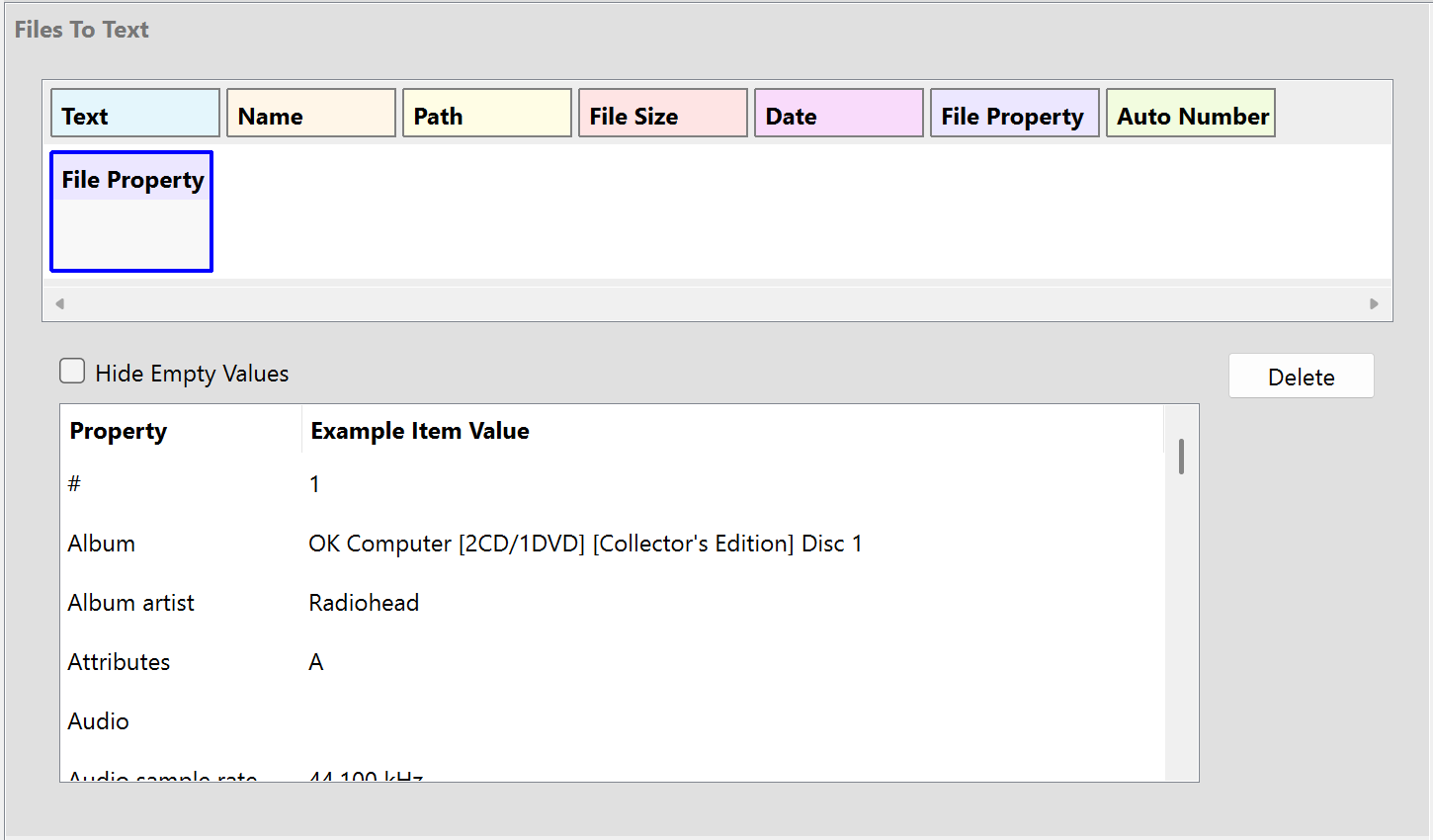The height and width of the screenshot is (840, 1433).
Task: Insert the File Size token
Action: (662, 113)
